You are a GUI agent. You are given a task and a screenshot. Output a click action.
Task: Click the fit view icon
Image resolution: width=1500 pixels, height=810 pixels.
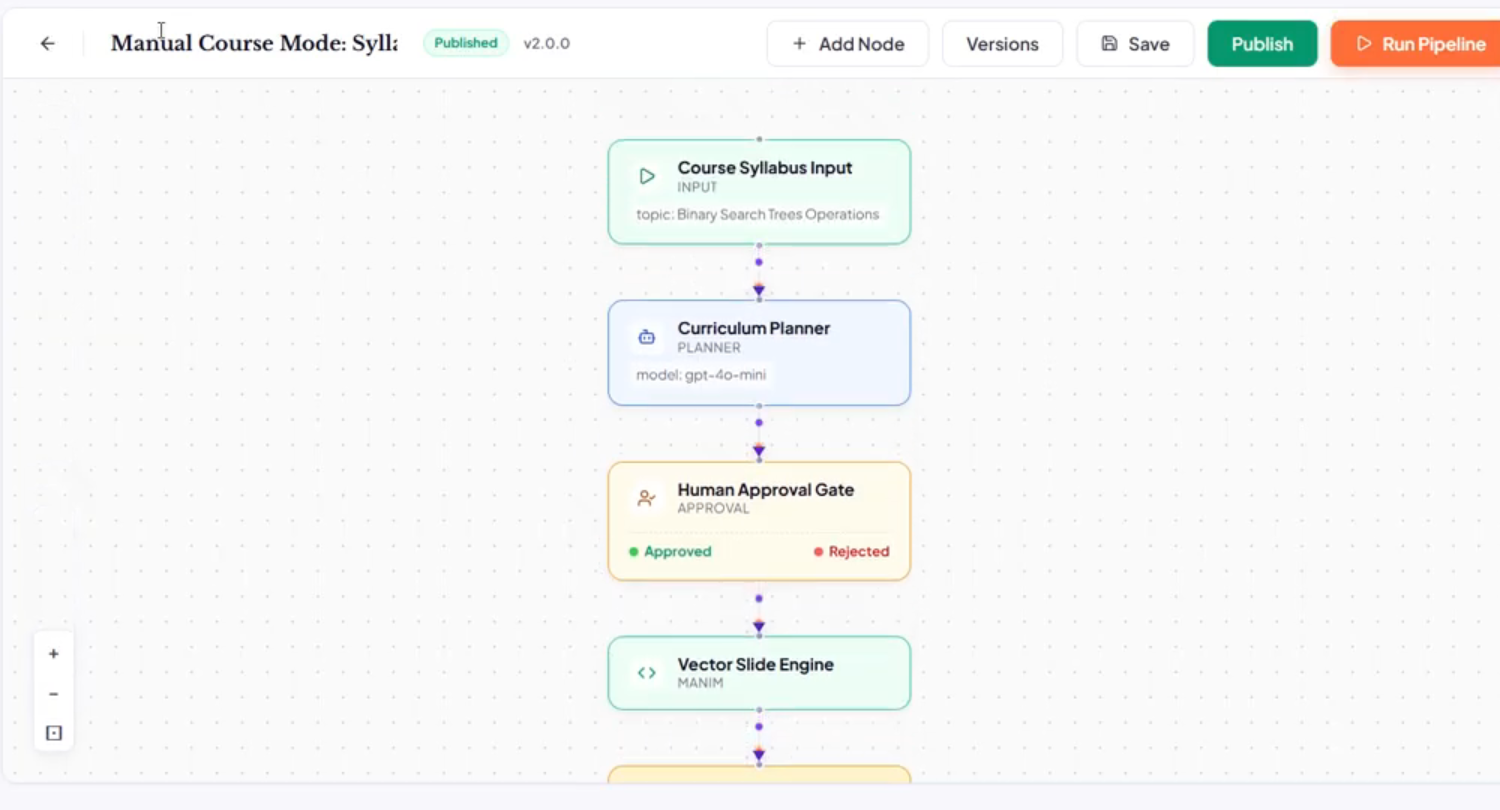point(54,733)
